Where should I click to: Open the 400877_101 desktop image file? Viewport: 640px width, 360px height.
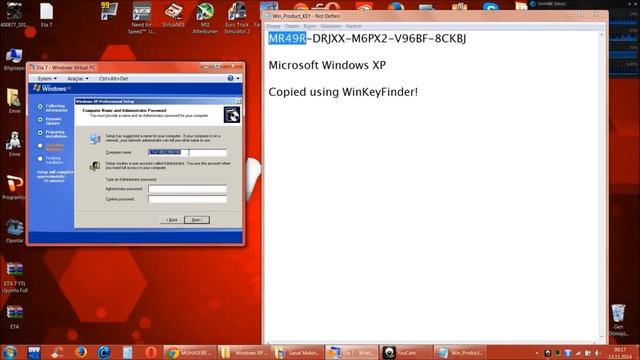click(x=13, y=15)
